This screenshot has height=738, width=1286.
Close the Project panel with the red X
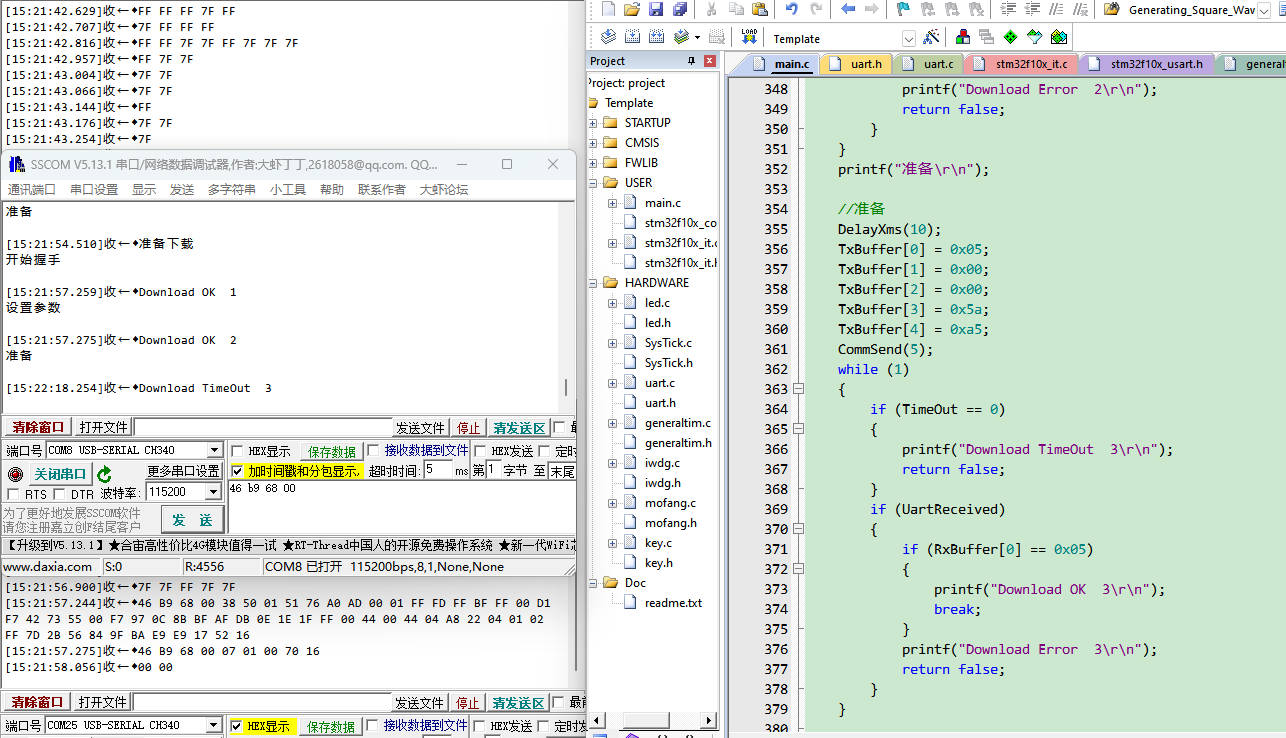710,61
